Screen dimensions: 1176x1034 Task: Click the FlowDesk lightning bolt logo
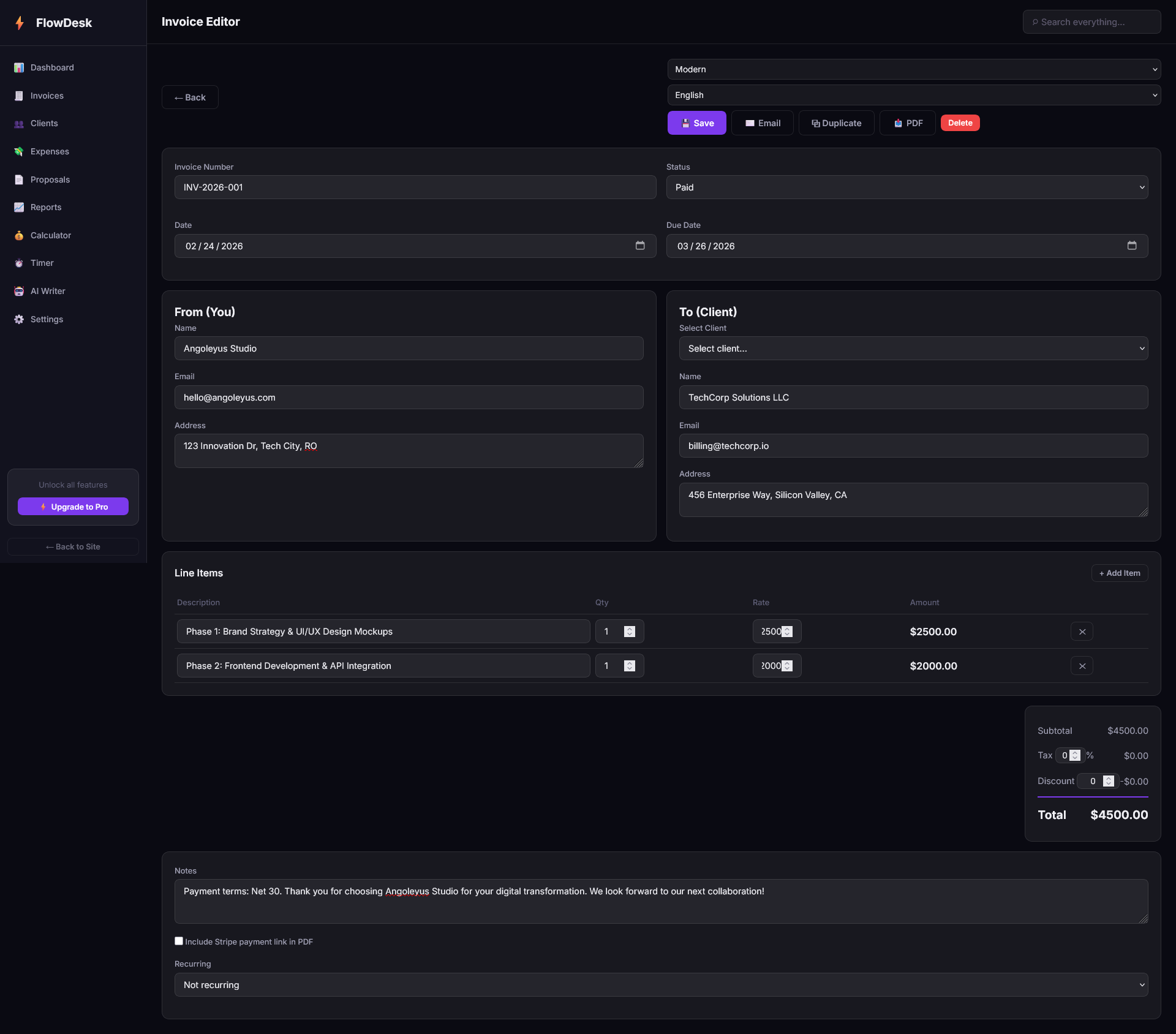coord(20,23)
